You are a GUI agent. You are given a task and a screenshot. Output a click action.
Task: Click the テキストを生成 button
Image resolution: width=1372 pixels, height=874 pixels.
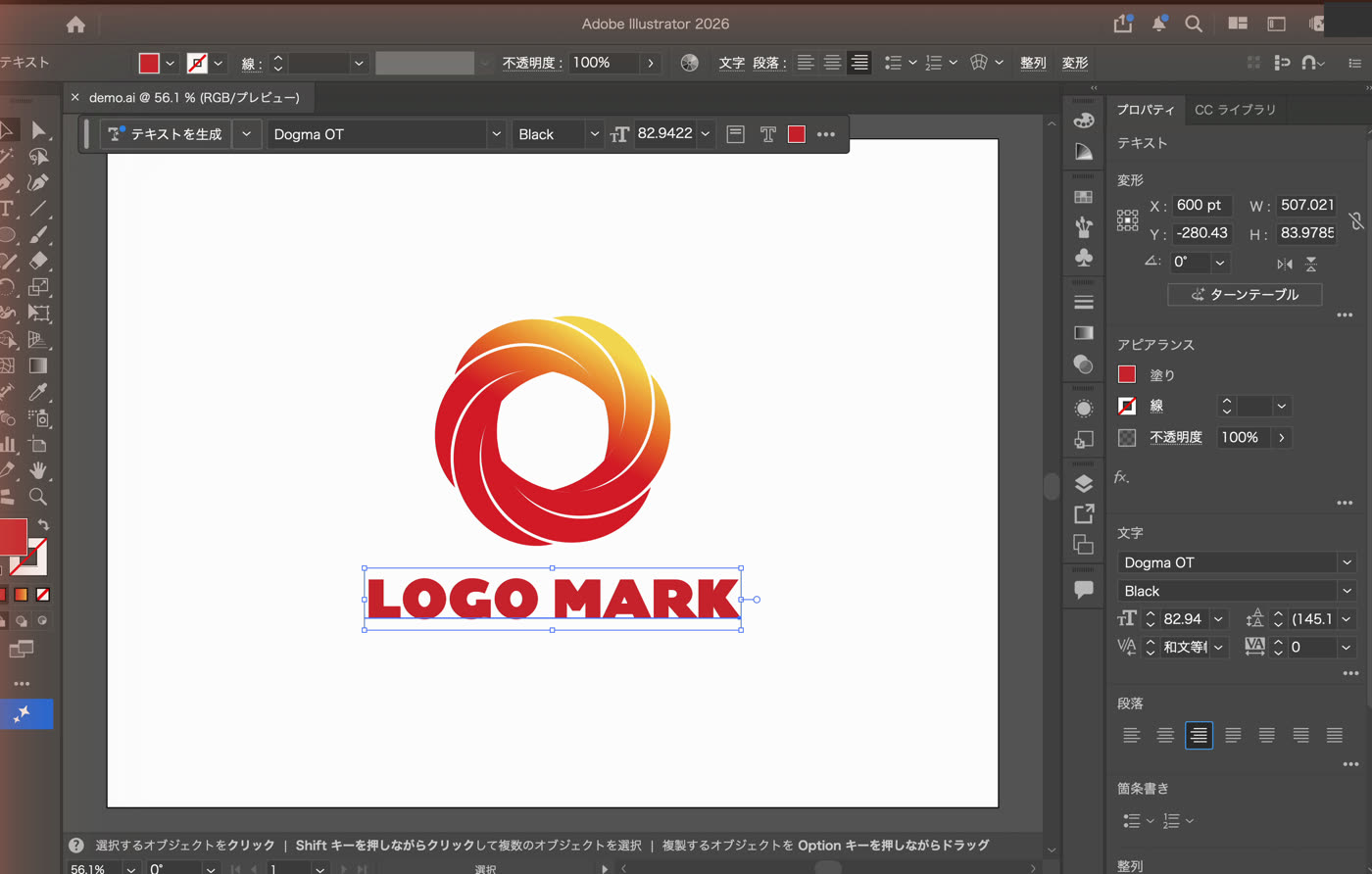point(166,134)
